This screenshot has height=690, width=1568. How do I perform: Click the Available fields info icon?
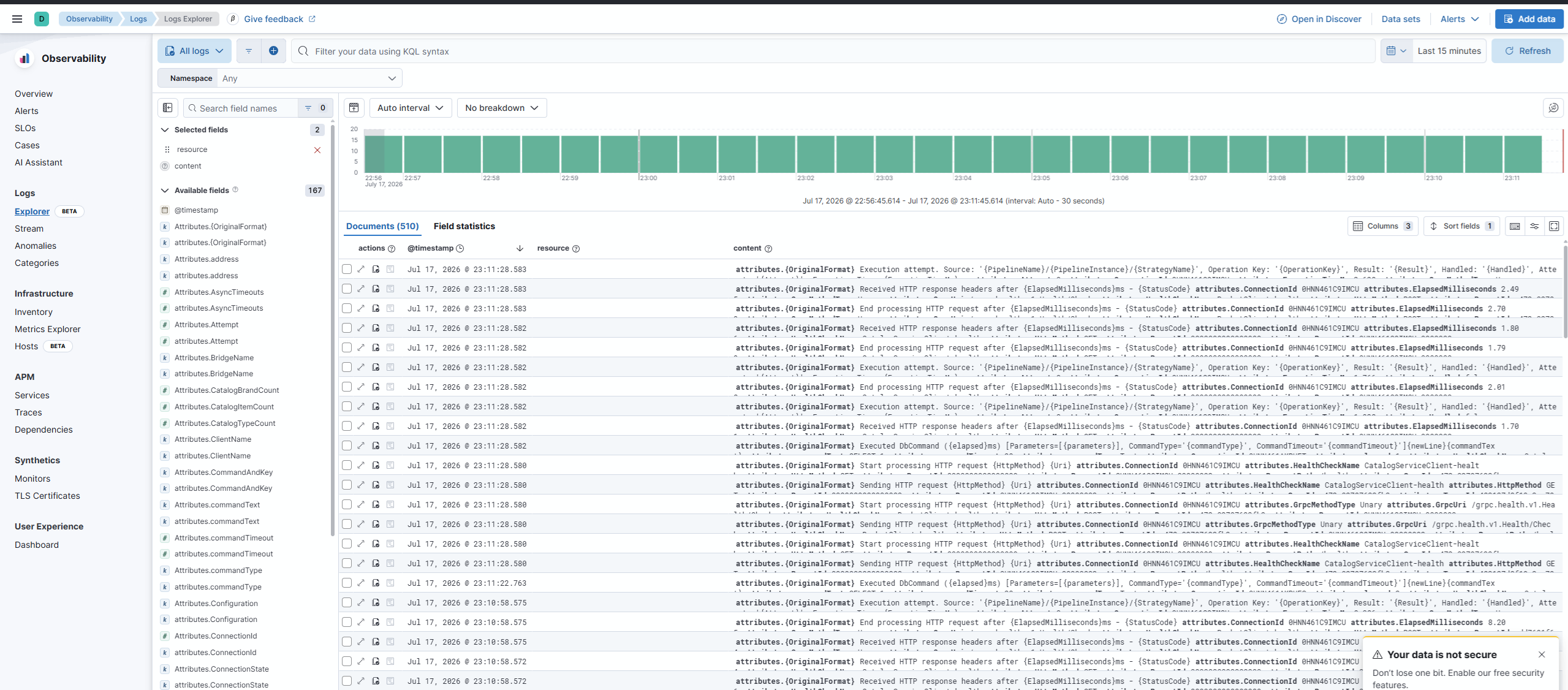click(235, 190)
